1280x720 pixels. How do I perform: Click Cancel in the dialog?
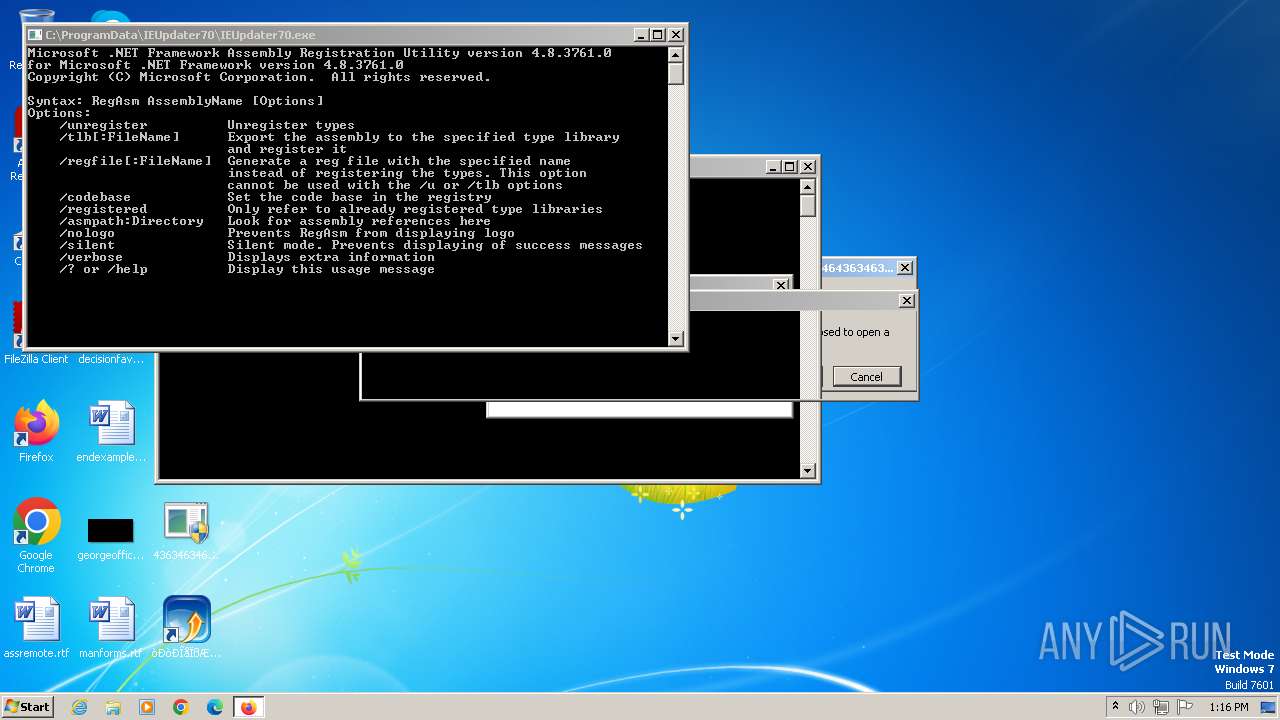[x=866, y=376]
